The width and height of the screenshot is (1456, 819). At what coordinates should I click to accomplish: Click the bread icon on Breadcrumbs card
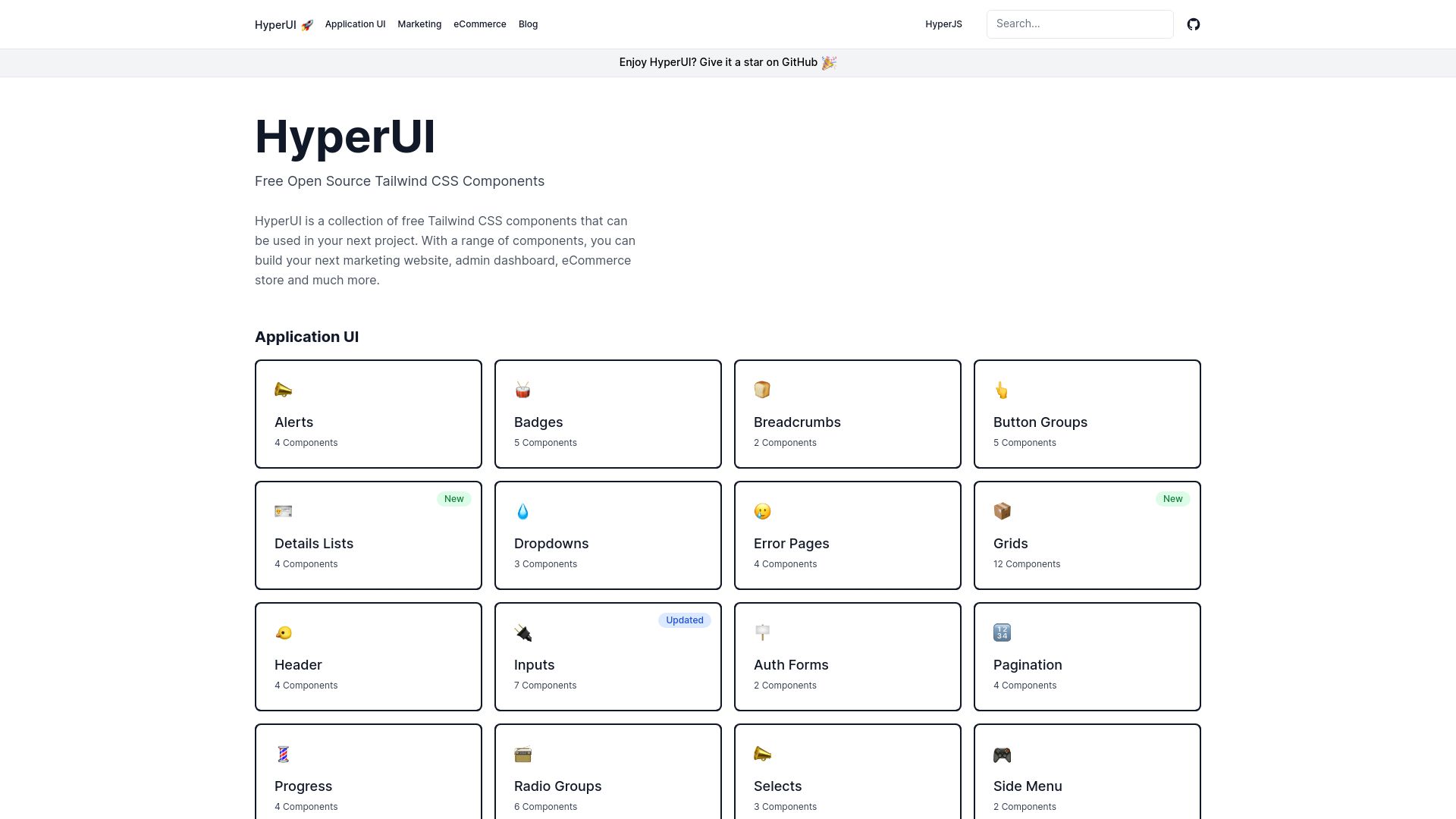[762, 390]
